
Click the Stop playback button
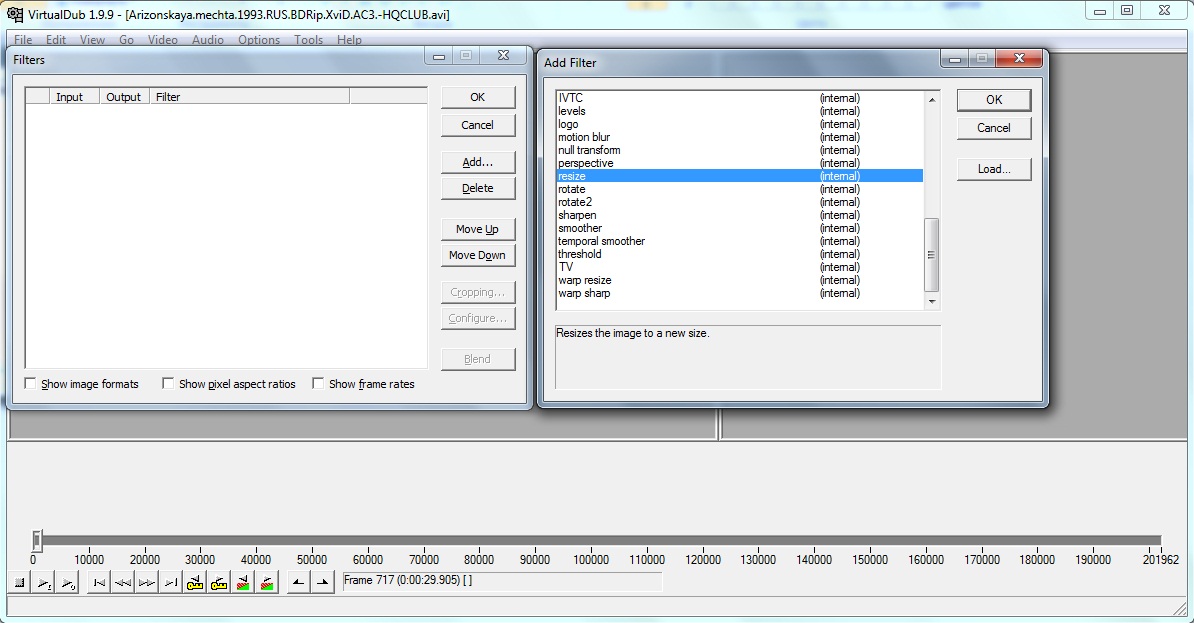click(19, 583)
